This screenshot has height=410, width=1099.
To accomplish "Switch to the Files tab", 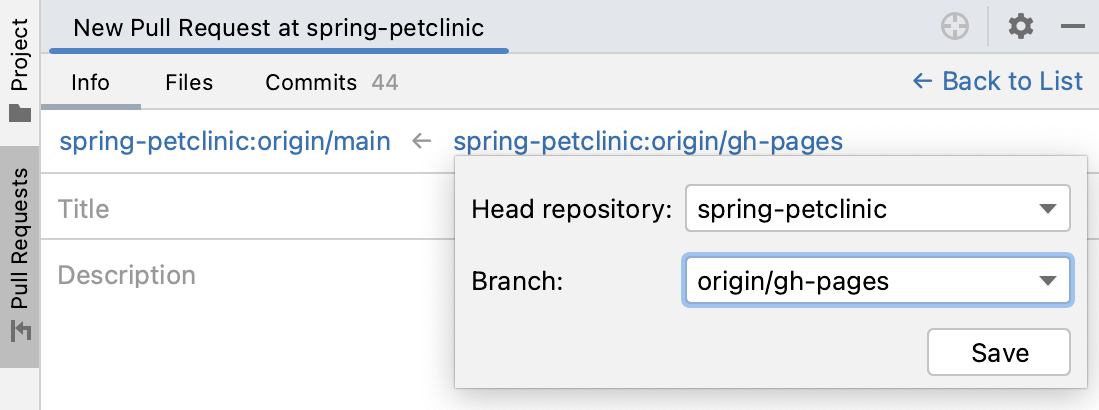I will coord(189,83).
